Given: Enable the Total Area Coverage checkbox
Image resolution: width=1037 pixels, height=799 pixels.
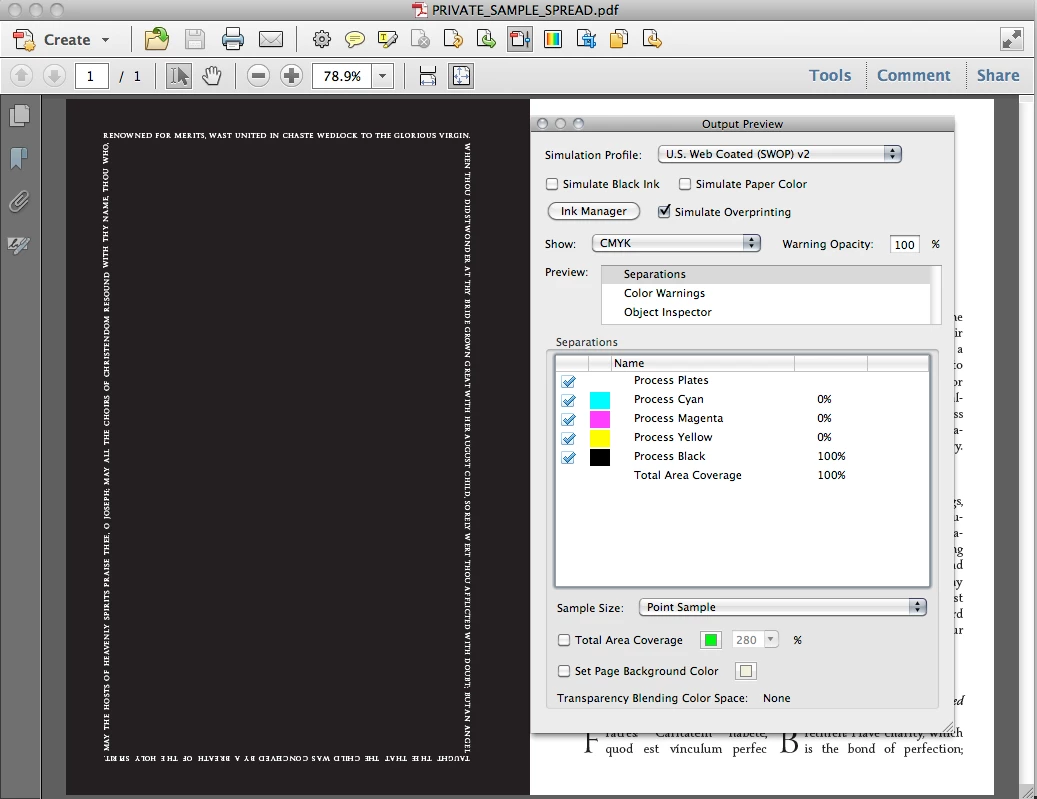Looking at the screenshot, I should coord(564,640).
